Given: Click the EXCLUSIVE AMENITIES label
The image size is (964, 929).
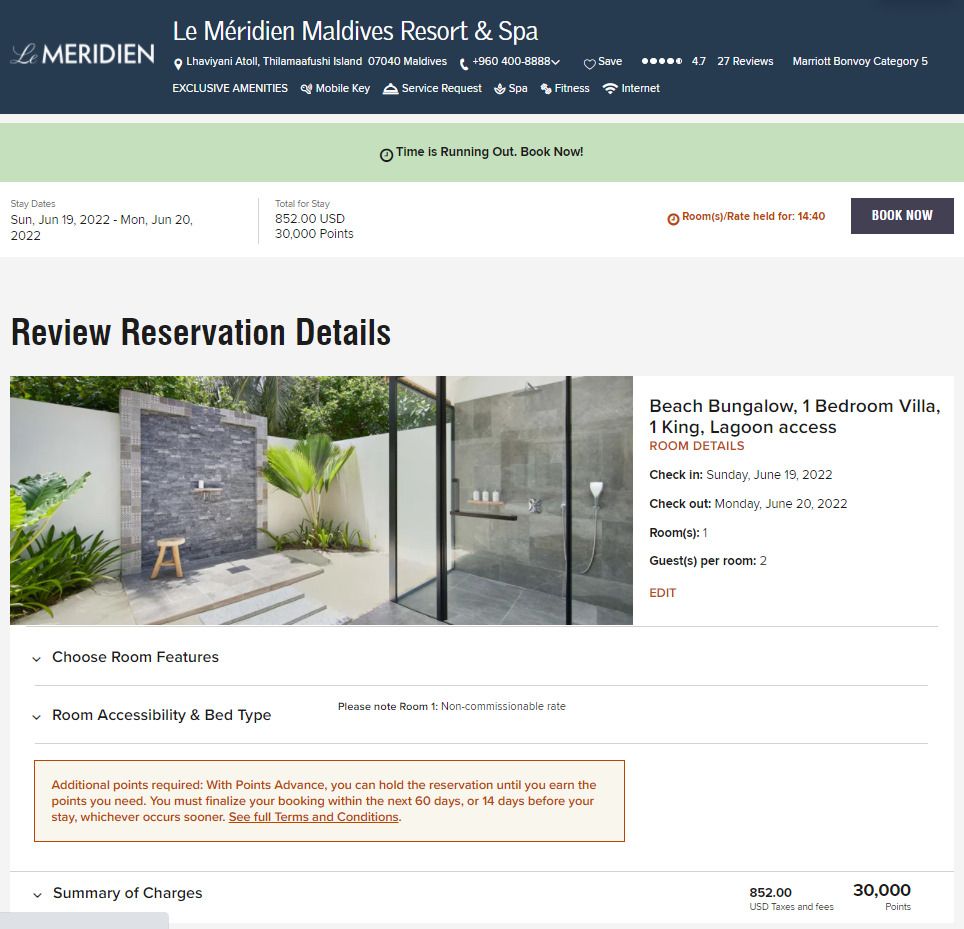Looking at the screenshot, I should (230, 89).
